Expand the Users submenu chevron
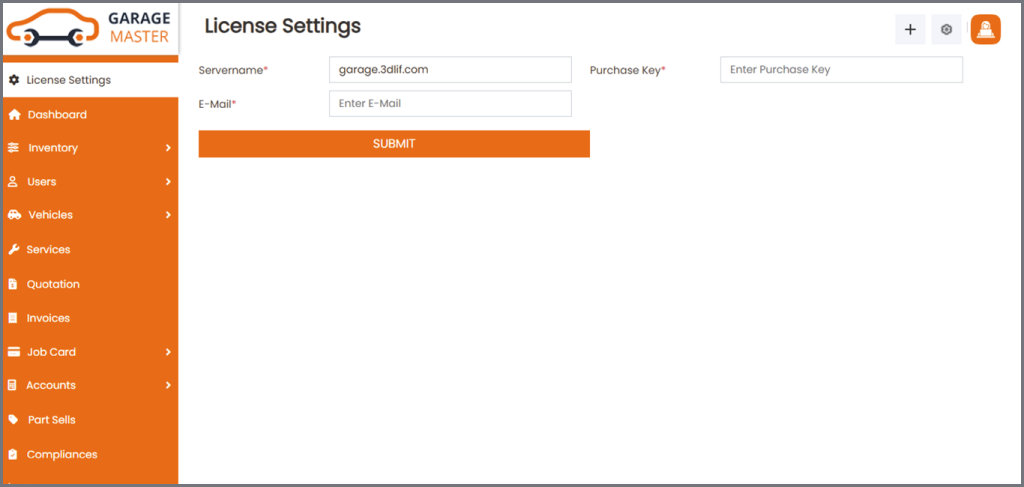 168,182
